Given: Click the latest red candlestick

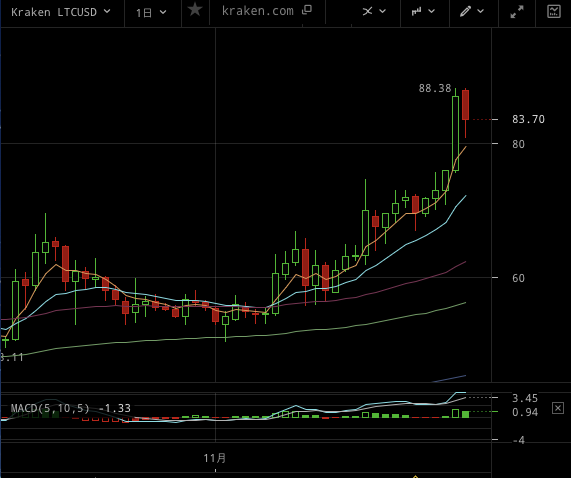Looking at the screenshot, I should pyautogui.click(x=465, y=105).
